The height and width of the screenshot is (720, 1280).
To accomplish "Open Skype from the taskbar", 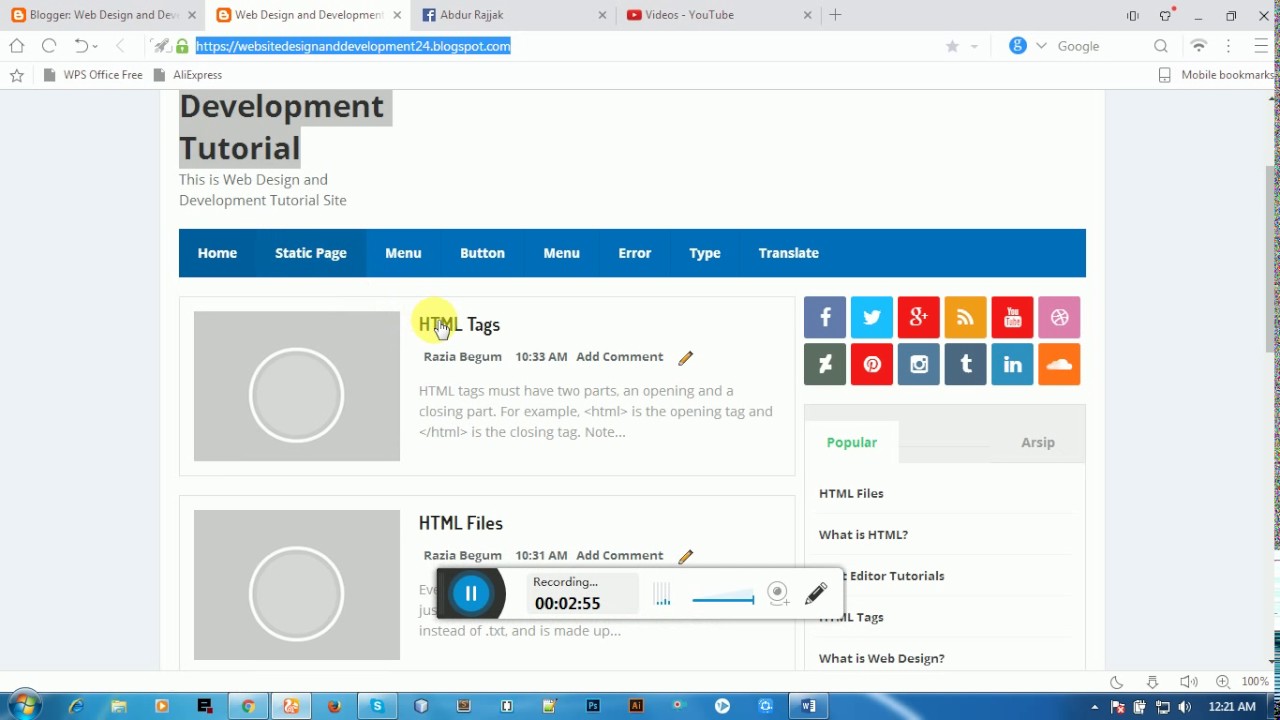I will (377, 706).
